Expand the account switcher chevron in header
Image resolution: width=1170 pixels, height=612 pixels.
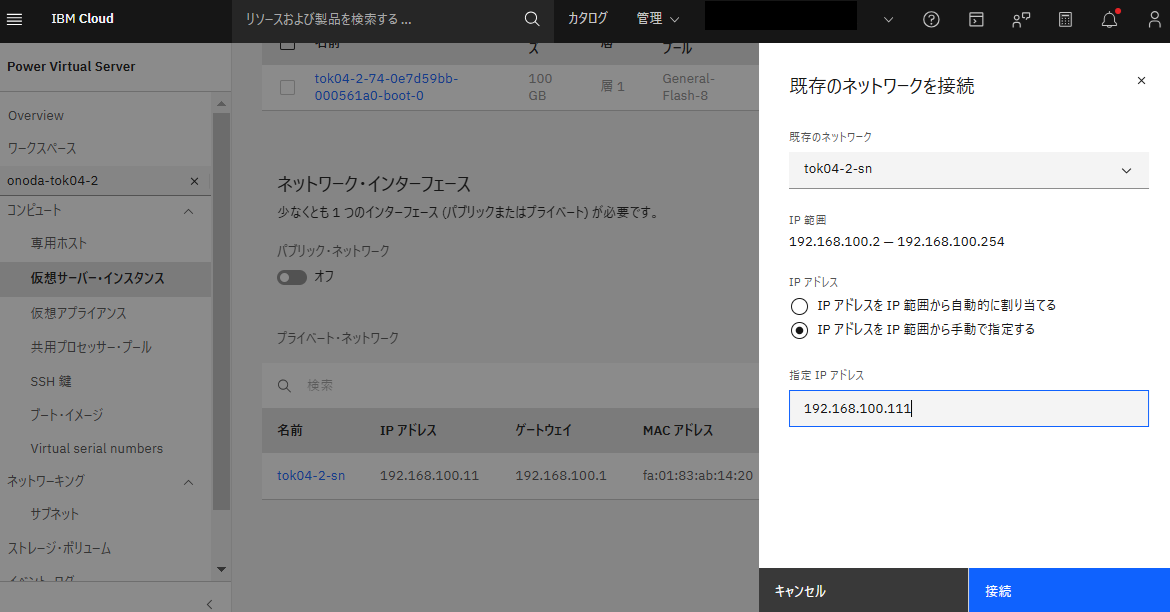click(888, 20)
